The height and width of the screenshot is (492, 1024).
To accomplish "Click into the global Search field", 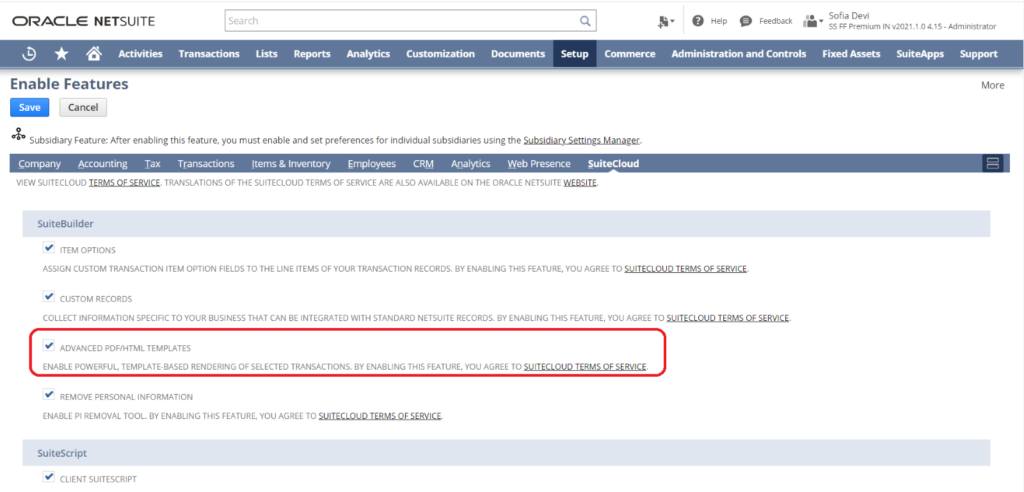I will (400, 20).
